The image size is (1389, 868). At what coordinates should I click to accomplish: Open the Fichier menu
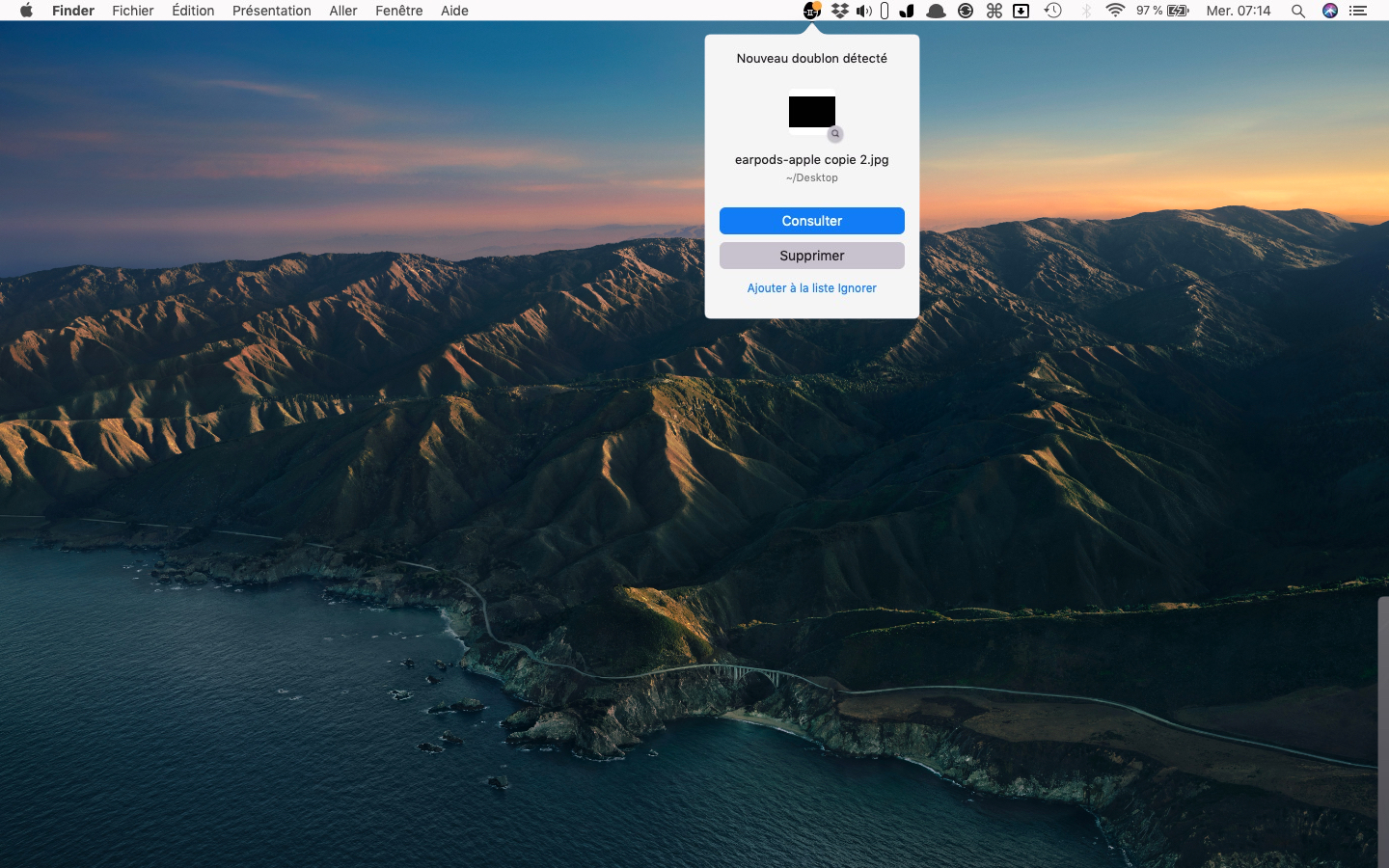click(x=133, y=11)
